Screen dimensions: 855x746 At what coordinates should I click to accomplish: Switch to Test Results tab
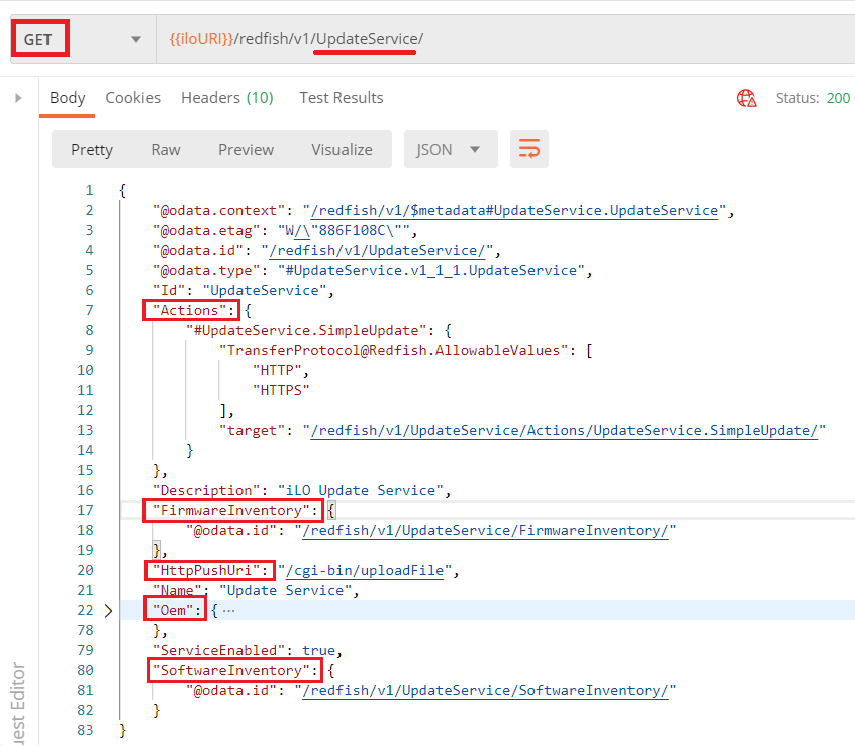coord(341,98)
